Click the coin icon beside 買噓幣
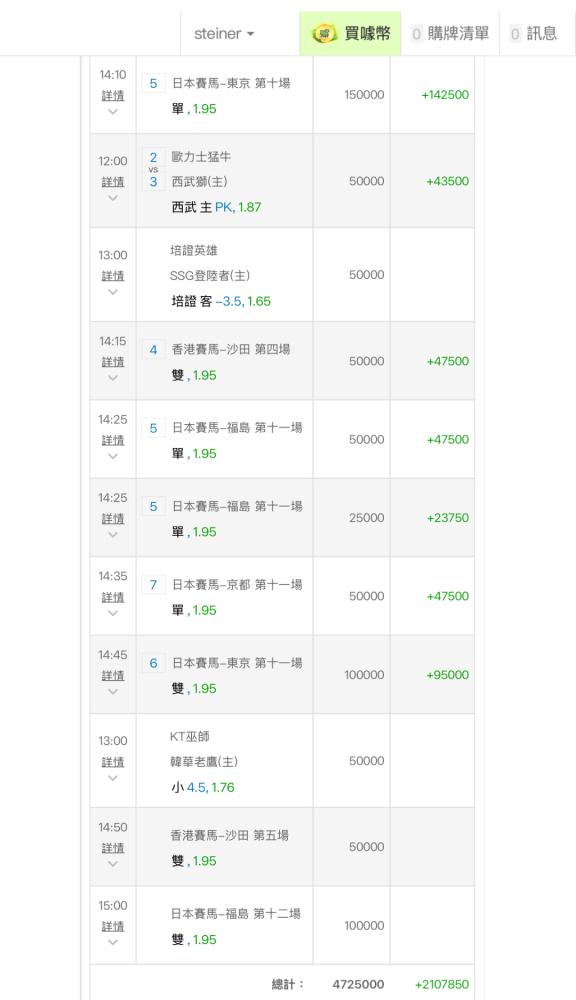This screenshot has width=576, height=1000. point(324,33)
